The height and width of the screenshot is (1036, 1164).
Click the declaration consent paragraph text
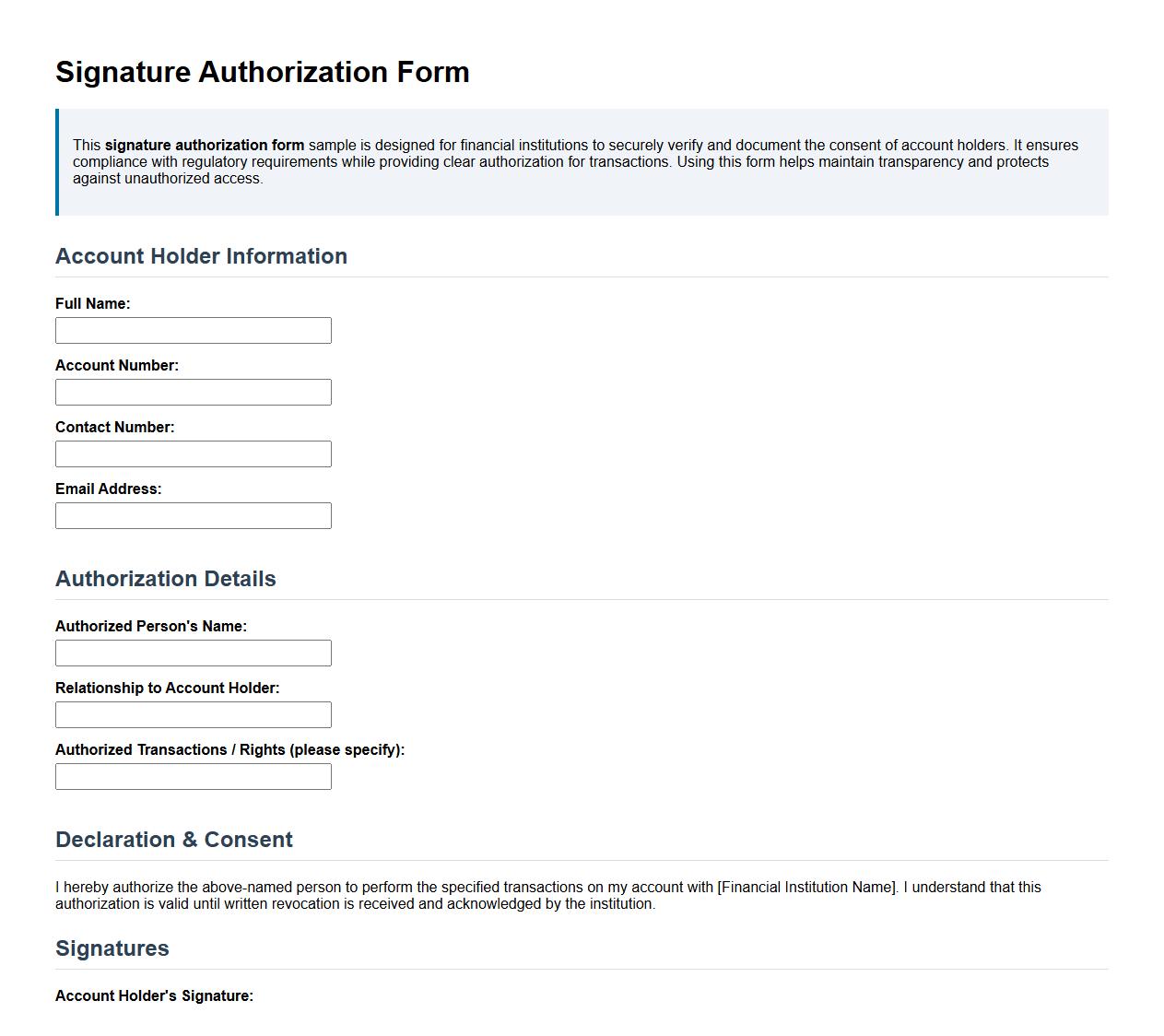547,896
